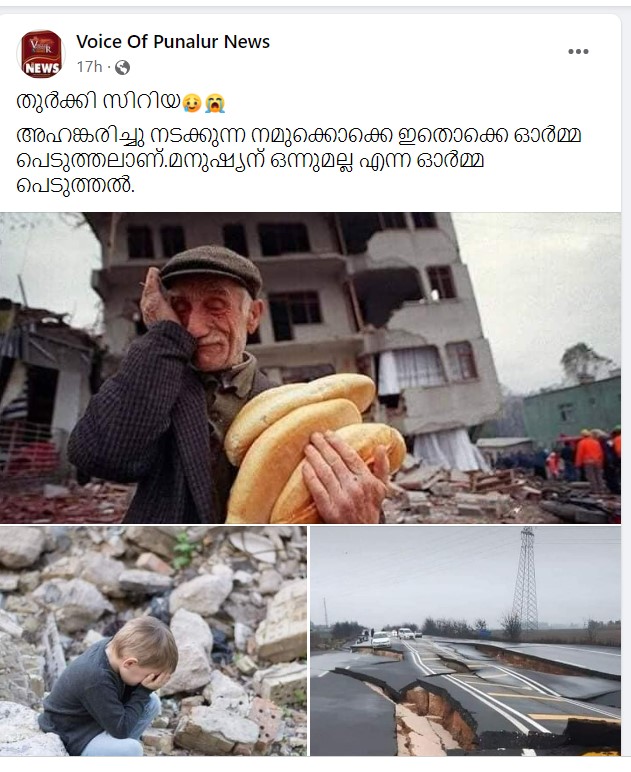Open the 17h timestamp link
This screenshot has height=772, width=631.
[x=89, y=66]
